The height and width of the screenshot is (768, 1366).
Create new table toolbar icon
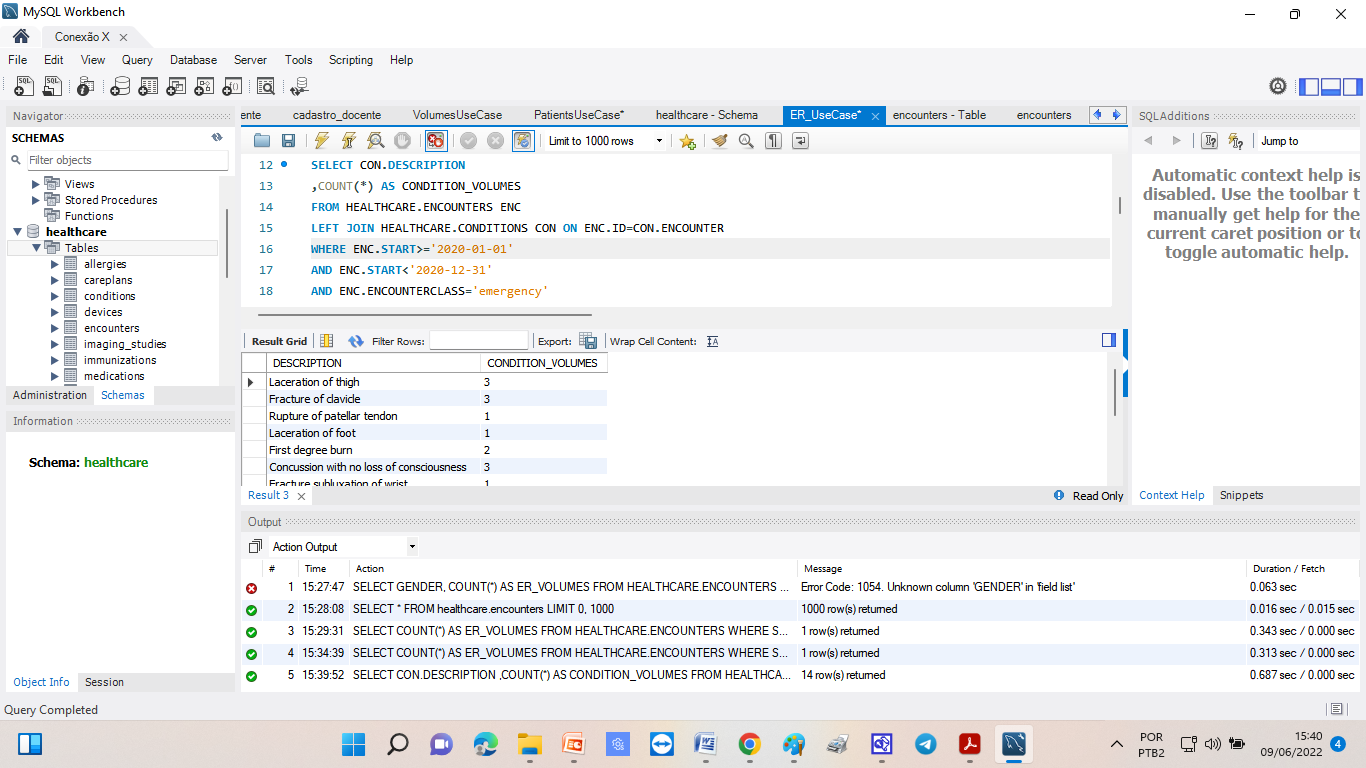click(x=148, y=86)
